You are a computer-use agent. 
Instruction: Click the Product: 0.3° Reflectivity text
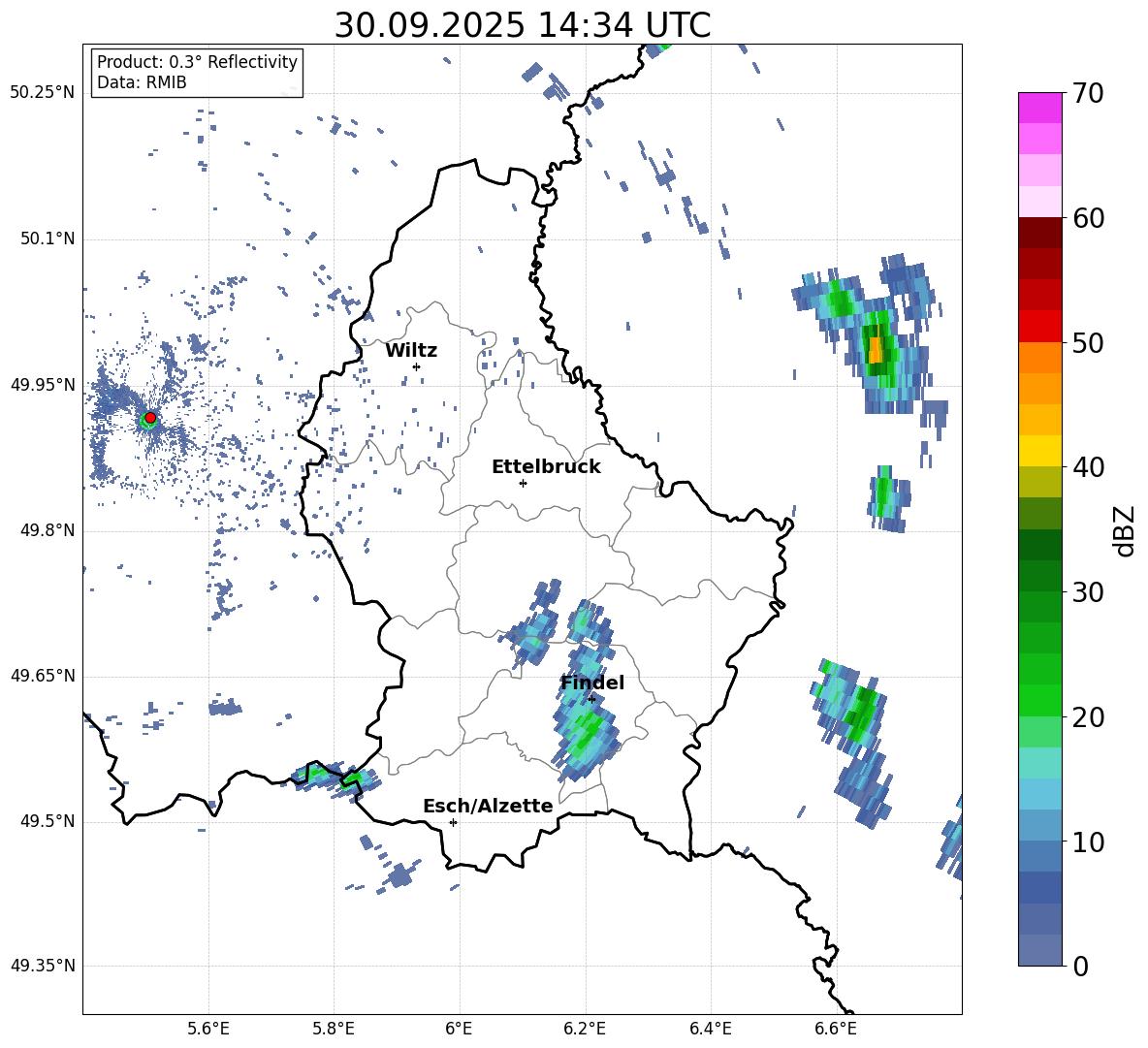(198, 62)
